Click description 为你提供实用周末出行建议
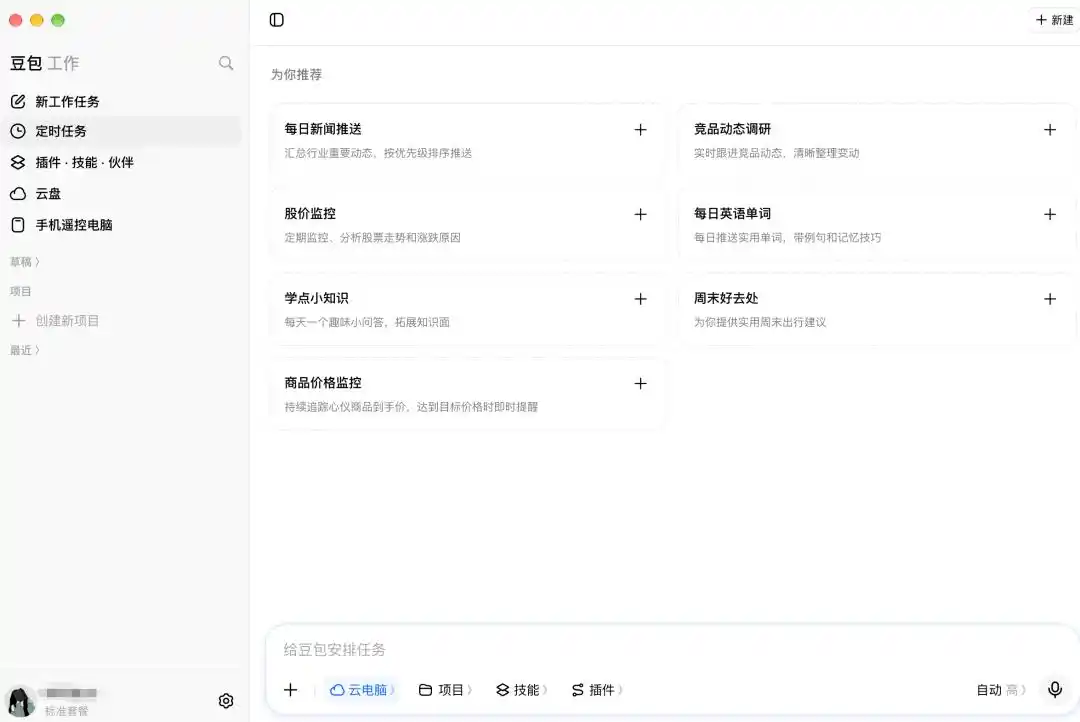The image size is (1080, 722). pos(760,322)
